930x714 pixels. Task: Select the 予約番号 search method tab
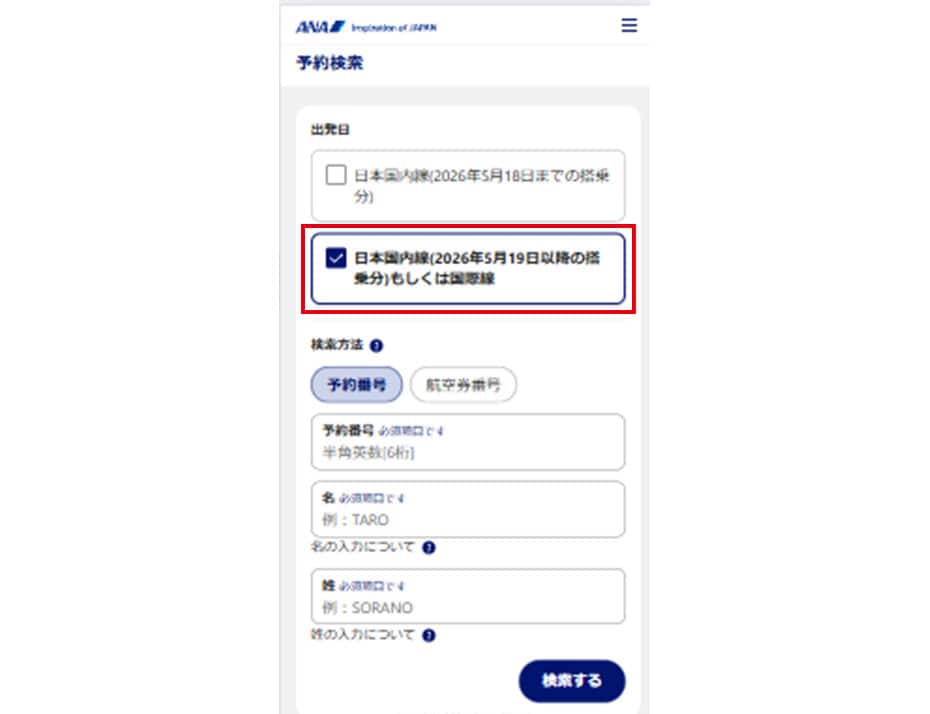coord(356,385)
